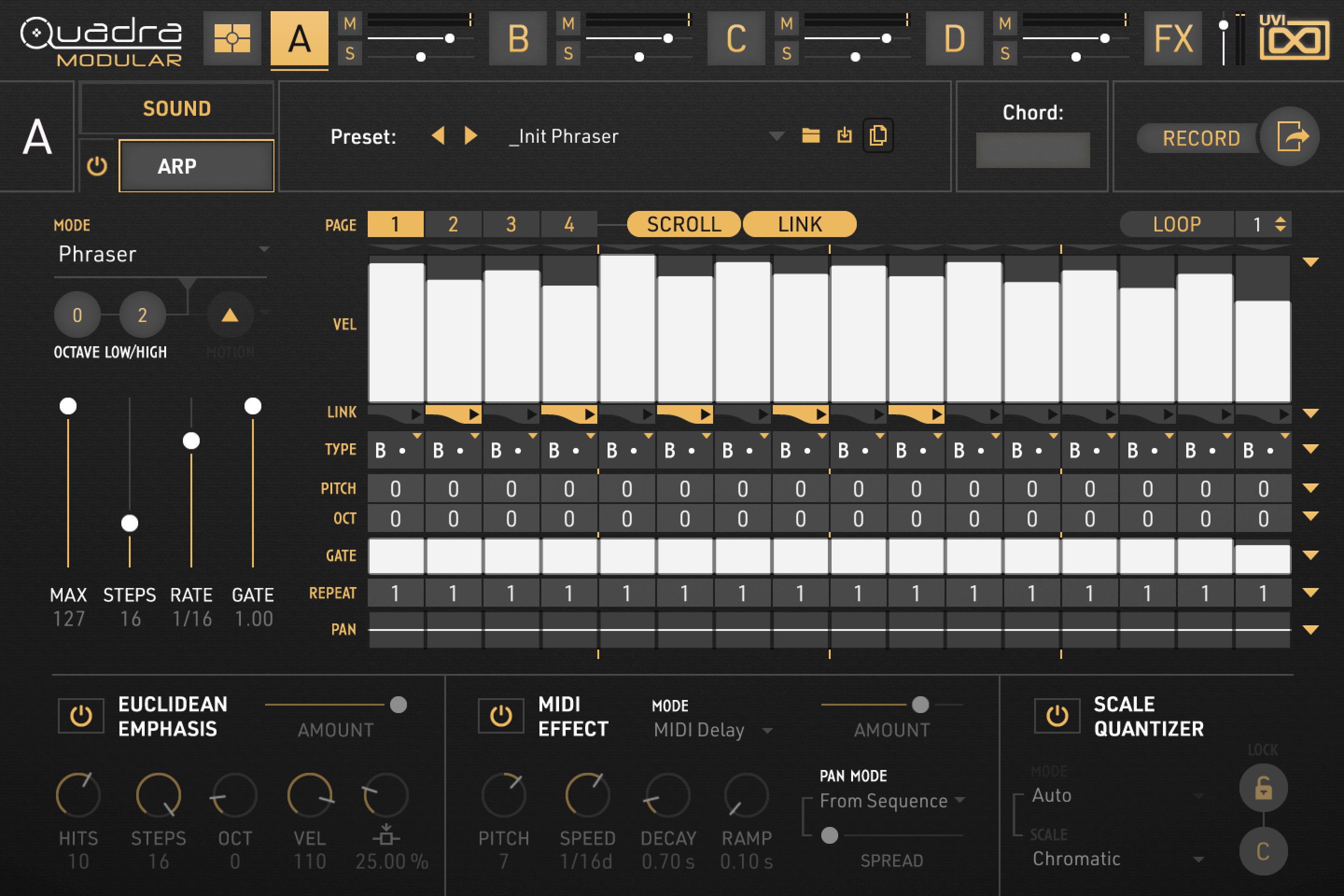This screenshot has height=896, width=1344.
Task: Click the save preset icon
Action: coord(845,136)
